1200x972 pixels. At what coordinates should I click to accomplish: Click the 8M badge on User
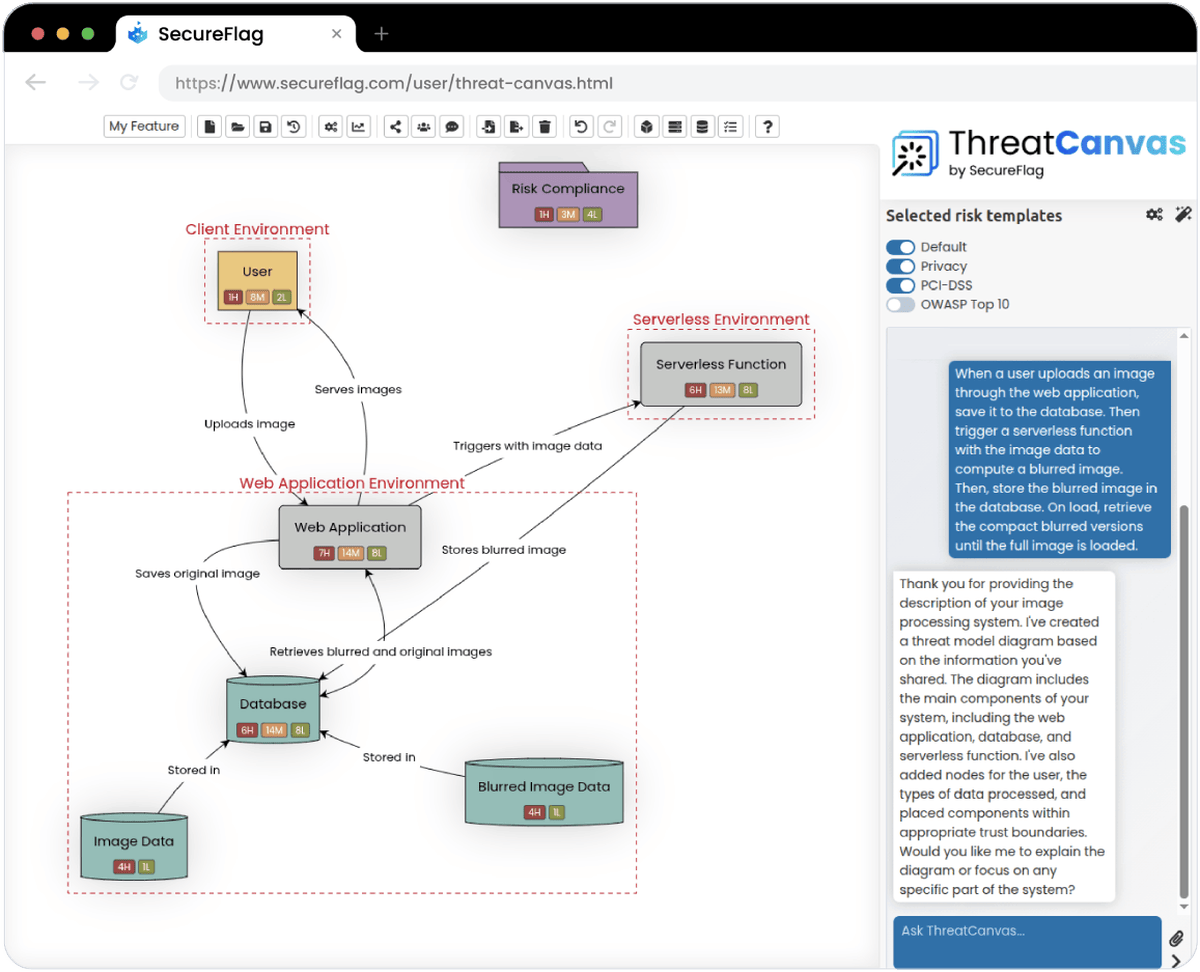[x=257, y=297]
